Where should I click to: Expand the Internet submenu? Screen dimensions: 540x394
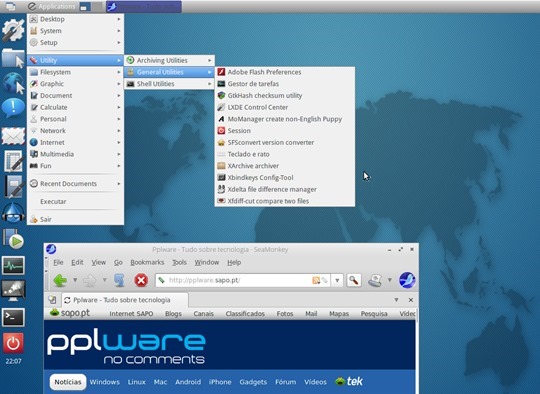coord(75,142)
